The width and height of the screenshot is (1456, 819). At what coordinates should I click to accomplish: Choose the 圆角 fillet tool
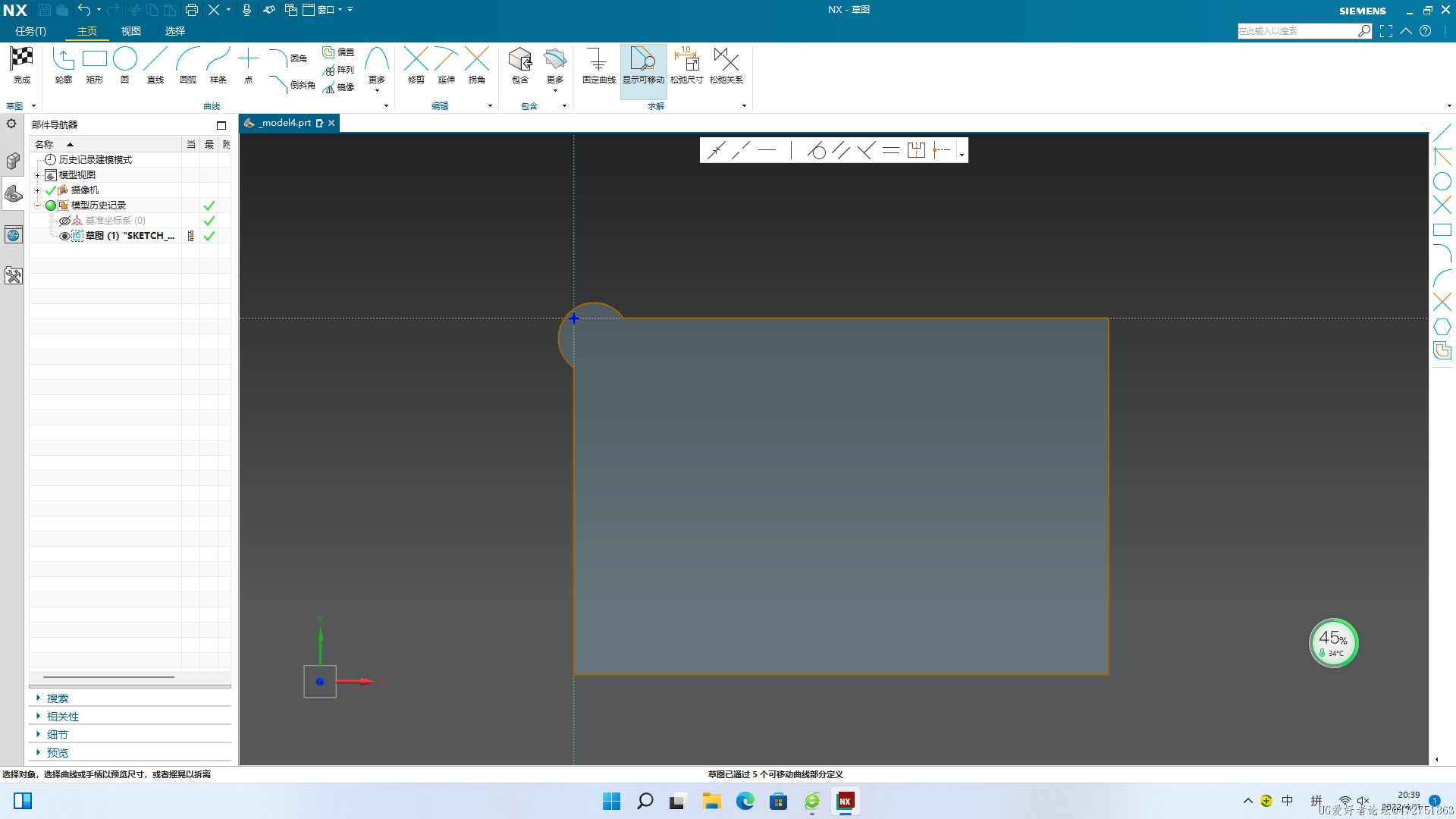tap(288, 58)
